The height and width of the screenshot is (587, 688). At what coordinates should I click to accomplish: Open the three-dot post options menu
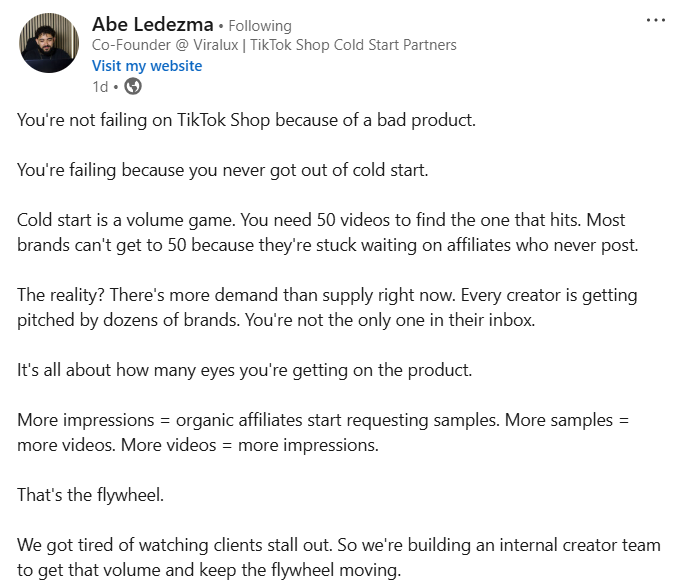655,21
